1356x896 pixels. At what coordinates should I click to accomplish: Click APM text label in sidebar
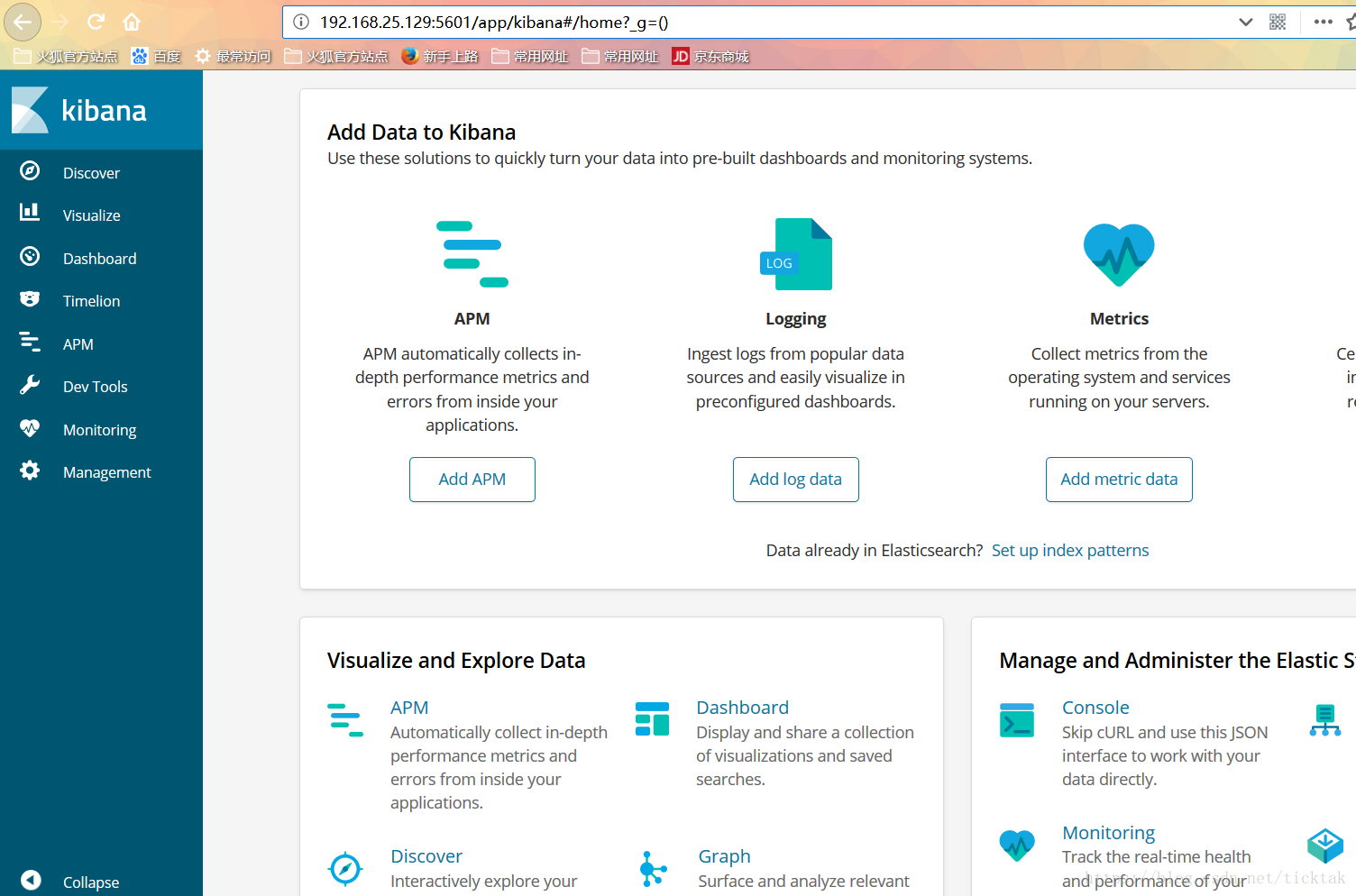click(78, 344)
